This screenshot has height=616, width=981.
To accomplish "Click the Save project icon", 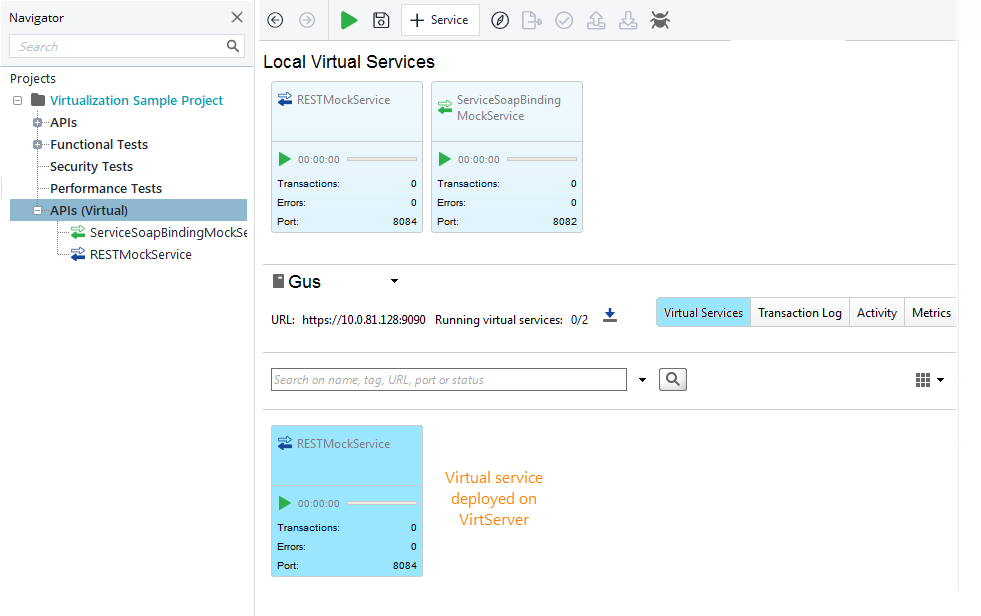I will coord(381,20).
